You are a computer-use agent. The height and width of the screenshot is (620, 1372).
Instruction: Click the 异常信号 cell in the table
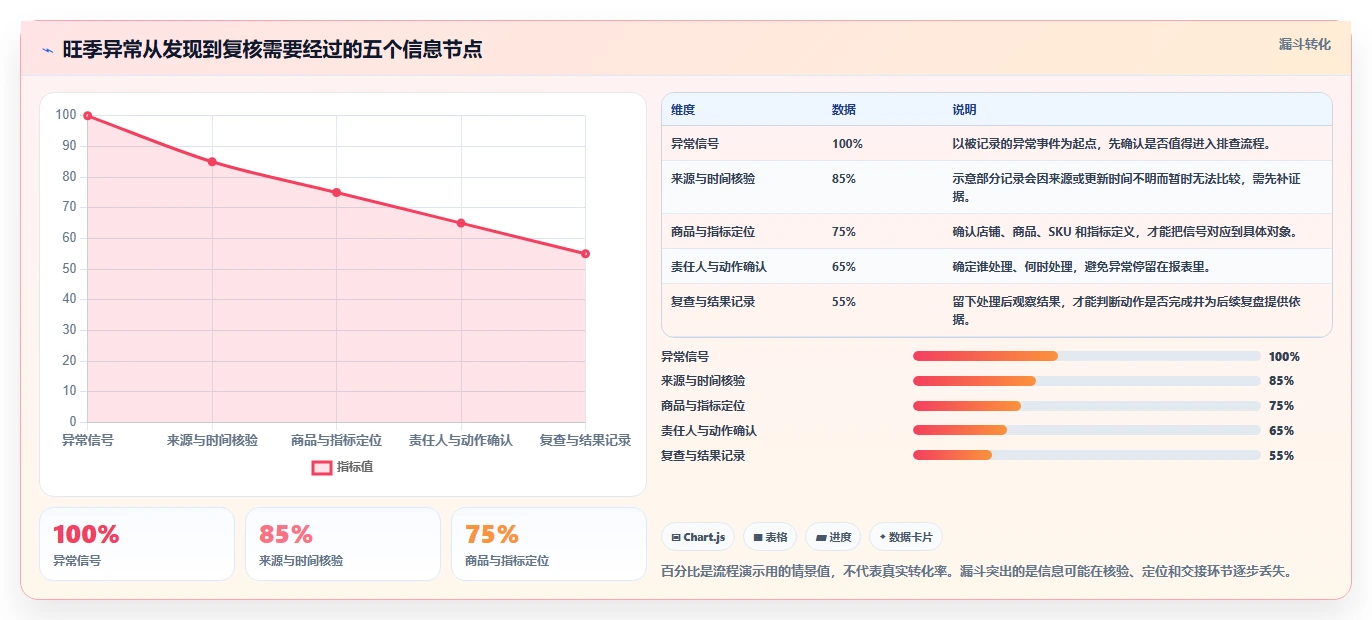pos(695,144)
